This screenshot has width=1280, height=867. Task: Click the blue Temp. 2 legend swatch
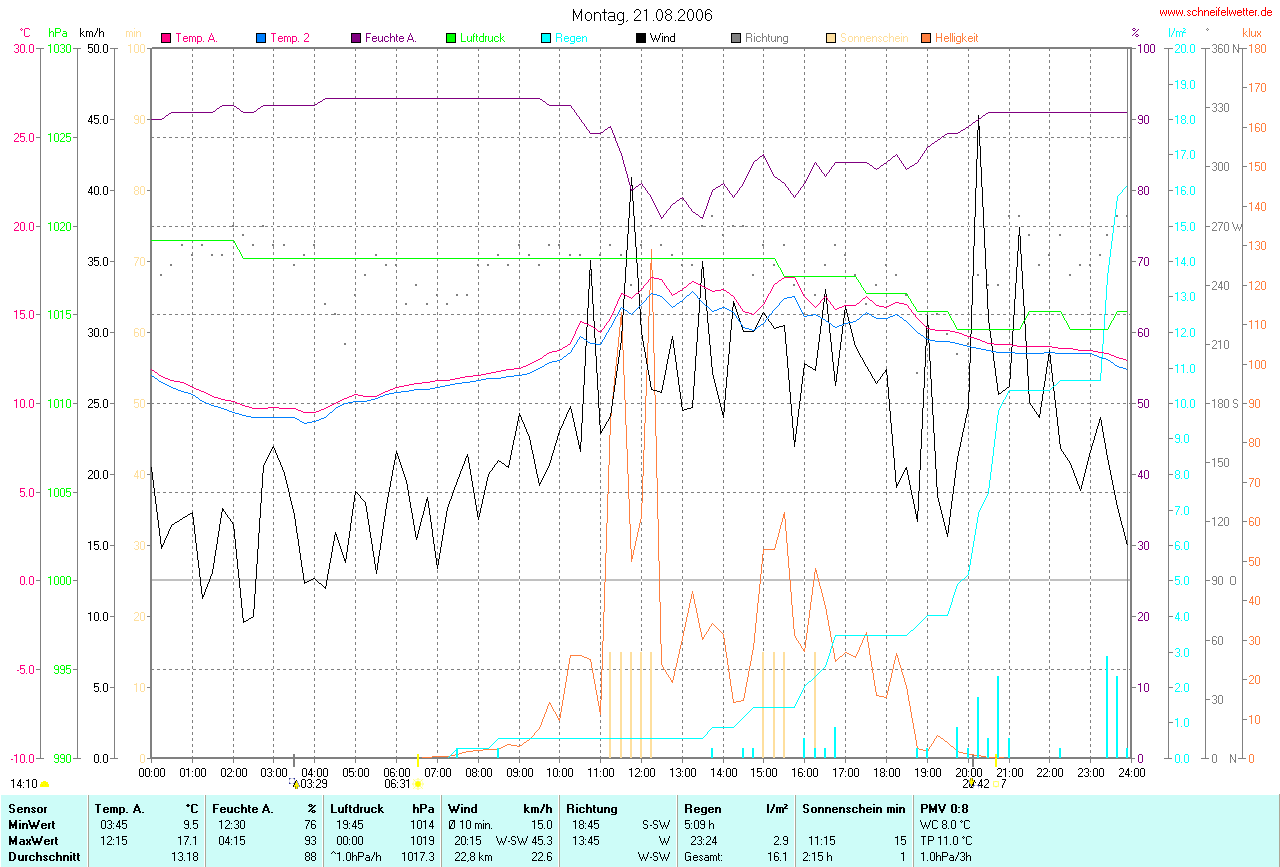pos(261,38)
